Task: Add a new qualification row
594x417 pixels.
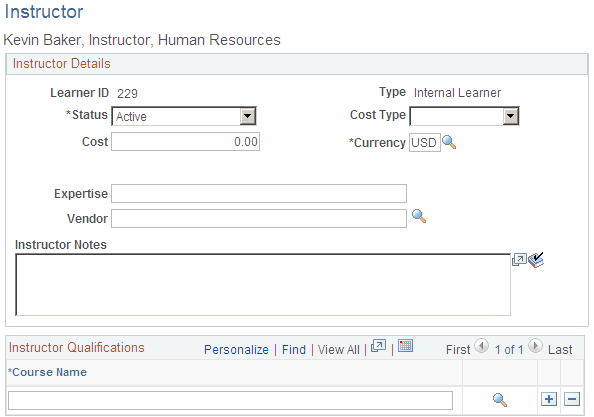Action: 549,399
